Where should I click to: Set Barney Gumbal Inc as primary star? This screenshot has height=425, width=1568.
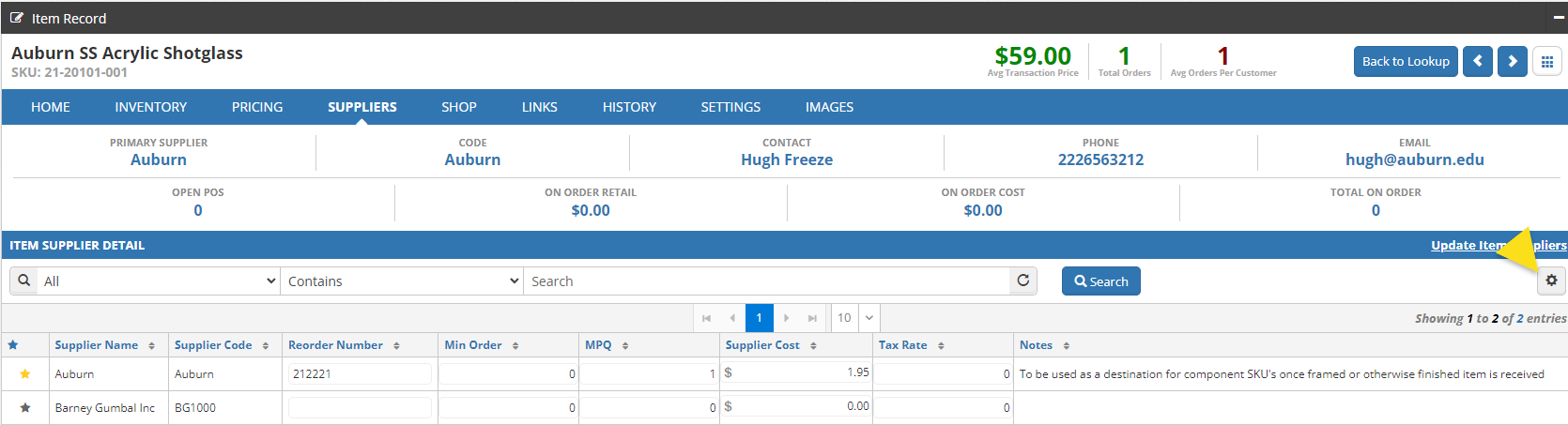point(25,408)
